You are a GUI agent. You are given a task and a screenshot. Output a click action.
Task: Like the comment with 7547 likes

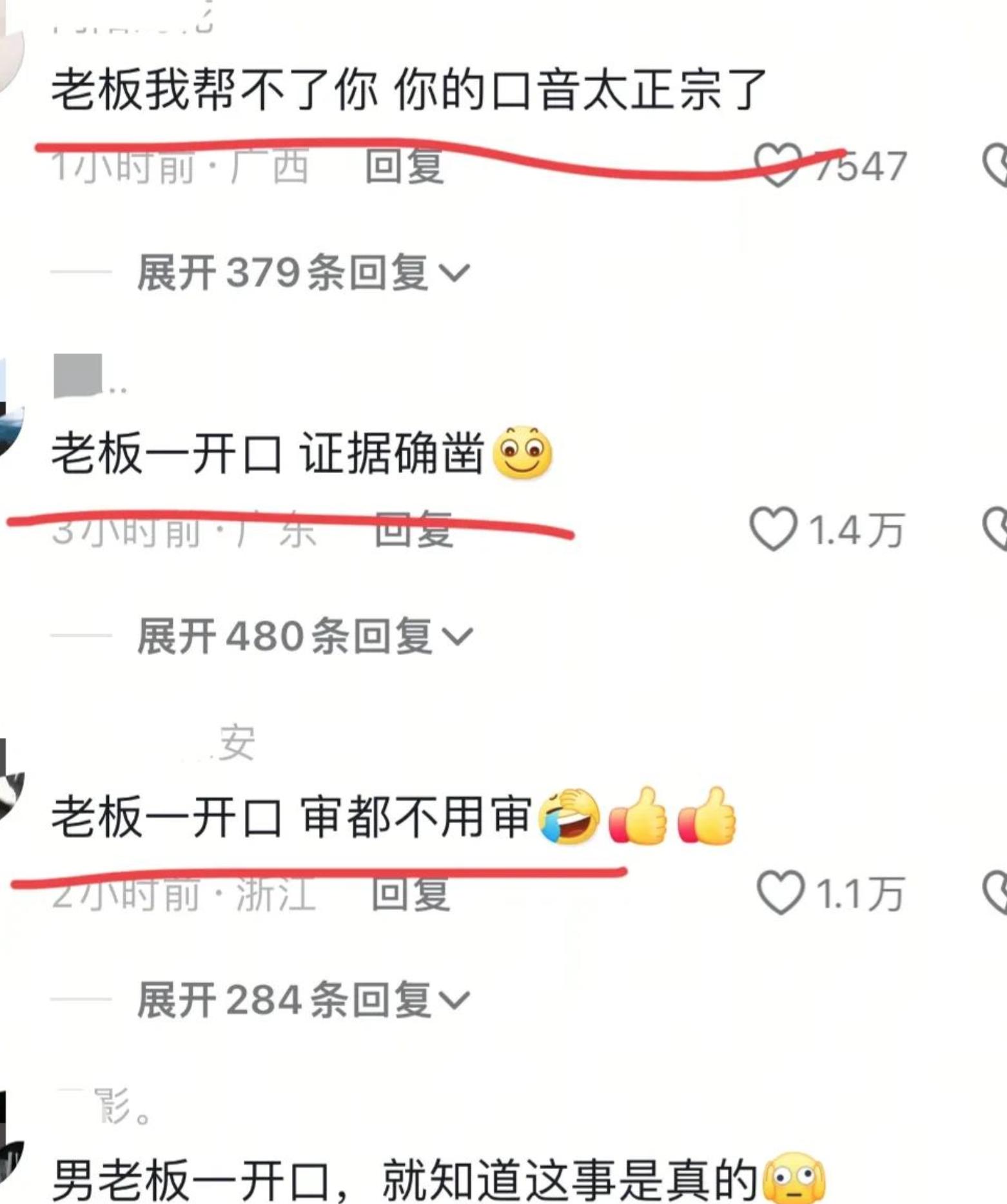pos(779,165)
